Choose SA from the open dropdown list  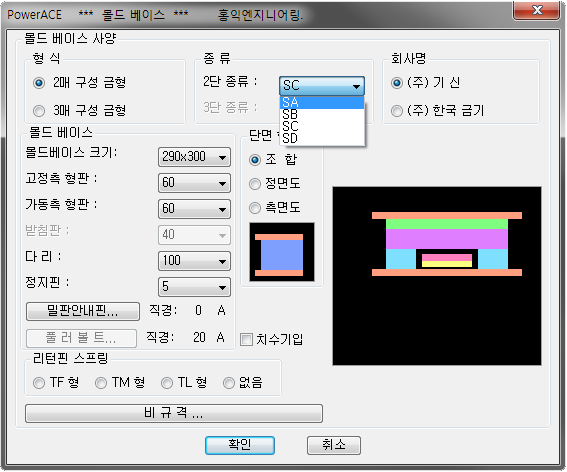click(x=322, y=102)
